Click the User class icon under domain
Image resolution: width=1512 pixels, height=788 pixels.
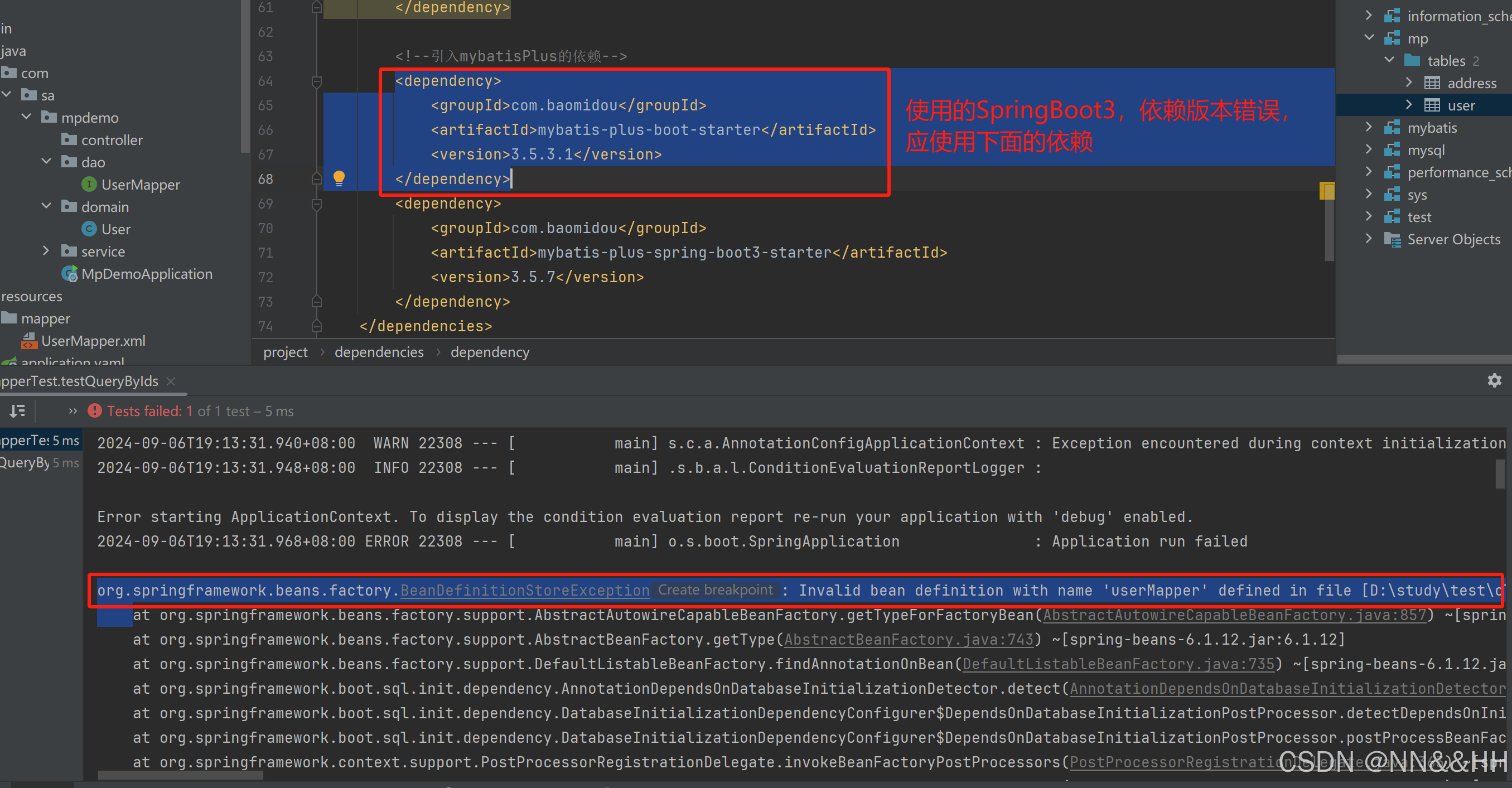tap(89, 229)
